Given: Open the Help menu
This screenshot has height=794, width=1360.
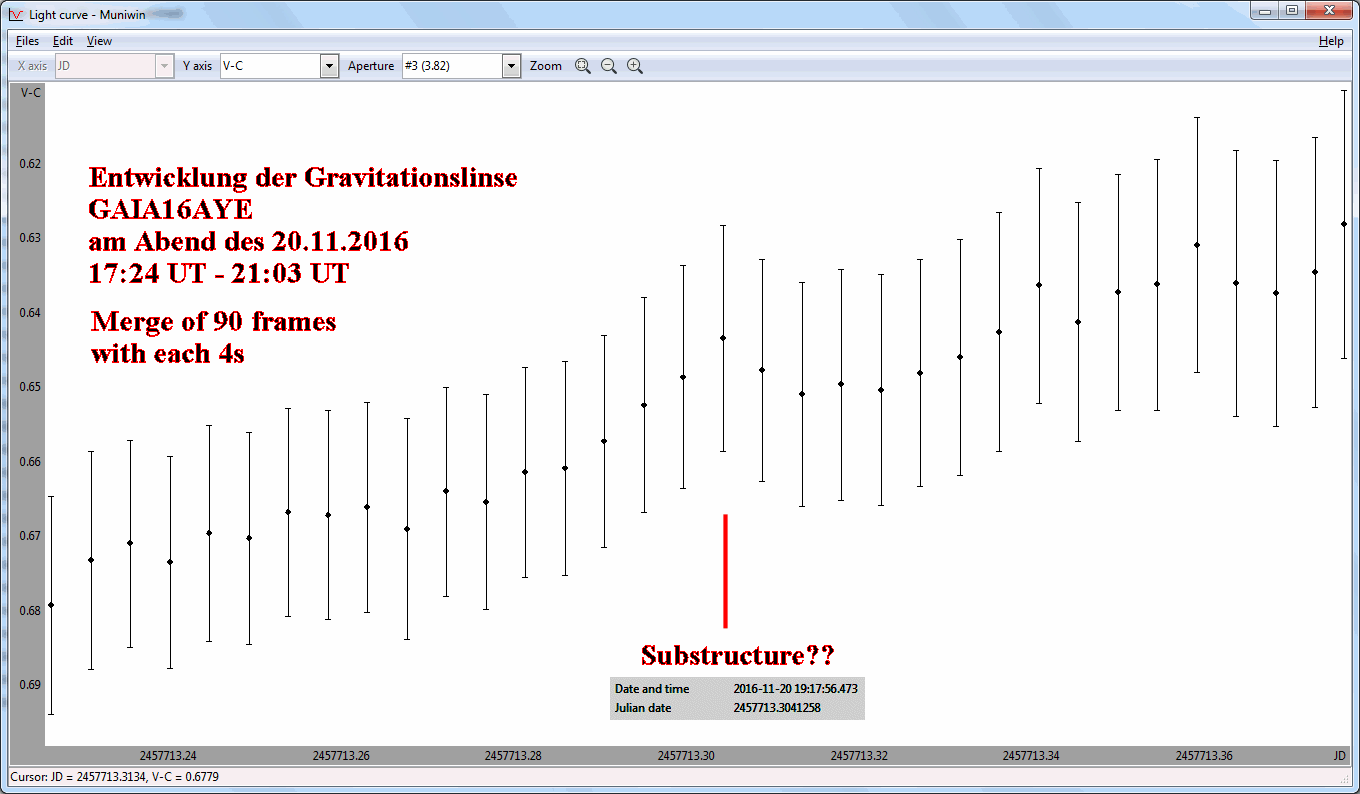Looking at the screenshot, I should pos(1331,41).
